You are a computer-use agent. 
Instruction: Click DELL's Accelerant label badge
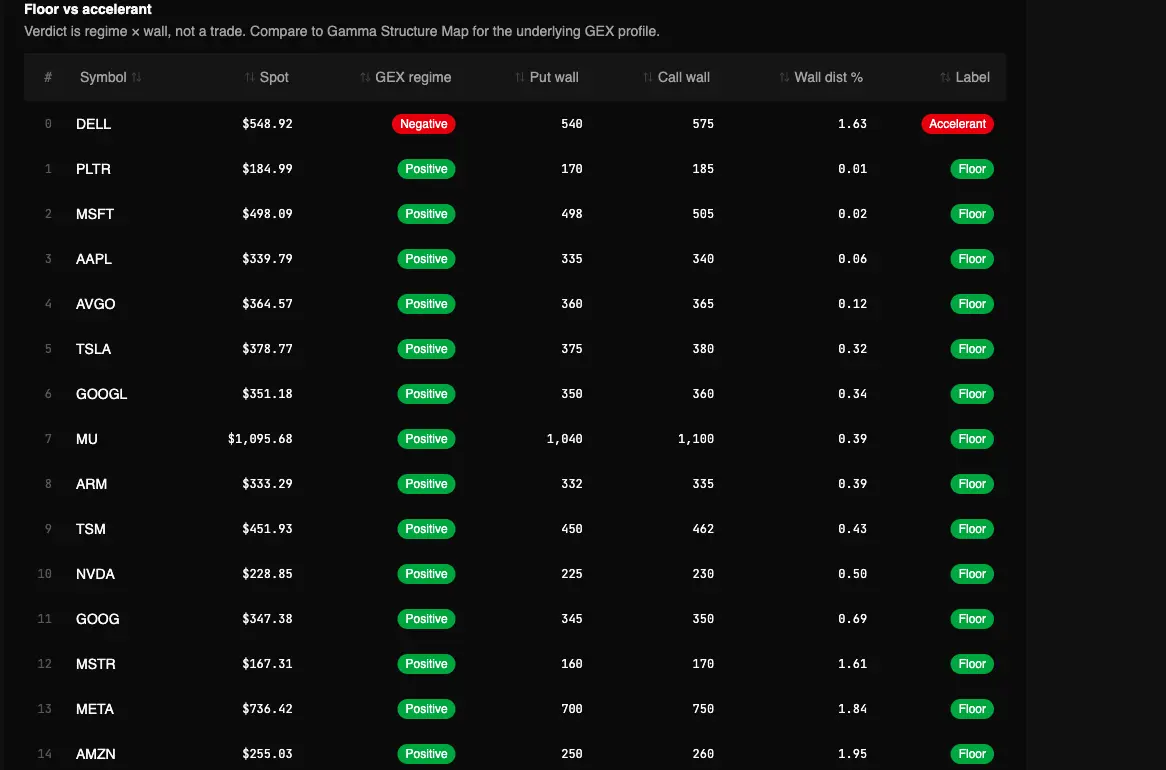click(x=957, y=124)
